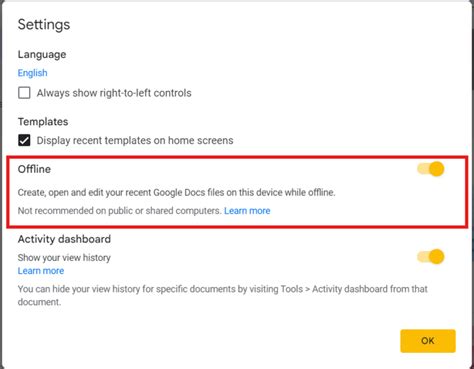Click the 'You can hide your view history' note

(x=222, y=295)
